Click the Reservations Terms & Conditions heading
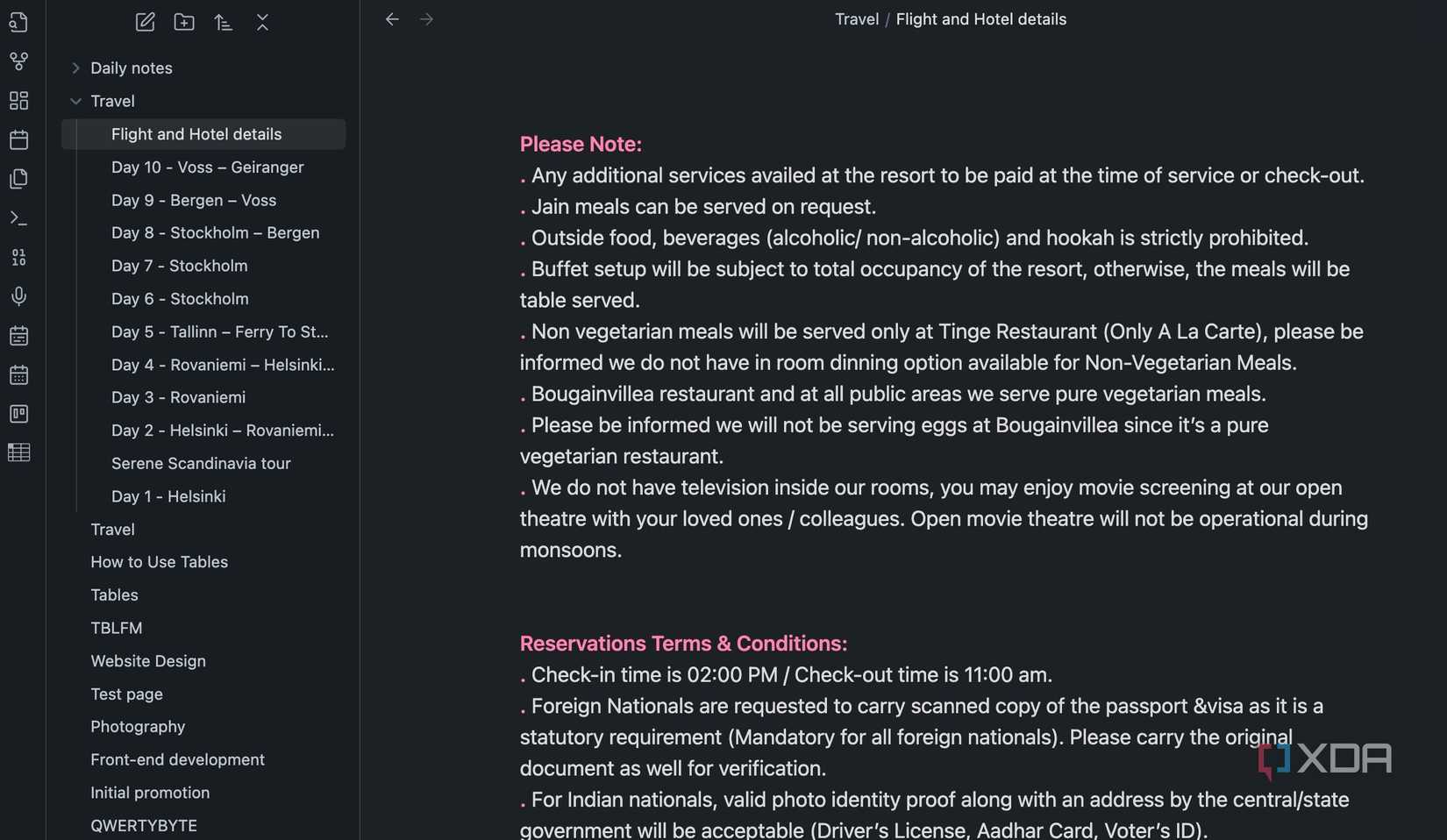1447x840 pixels. click(x=683, y=644)
